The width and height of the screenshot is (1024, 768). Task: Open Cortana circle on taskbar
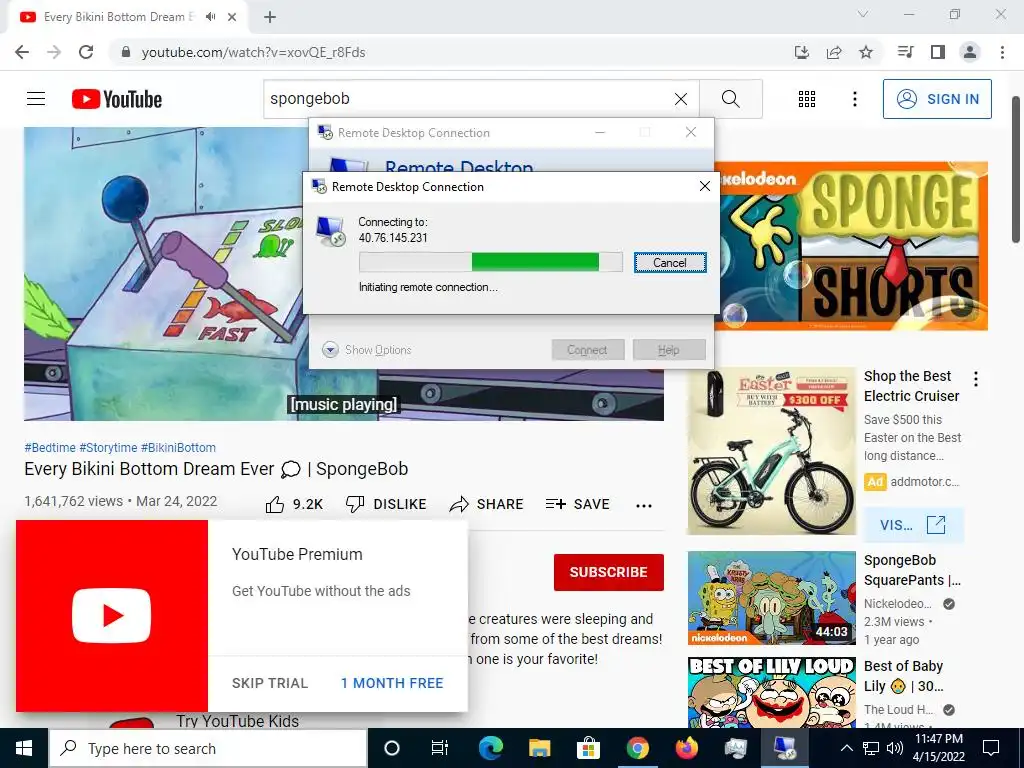(x=391, y=748)
